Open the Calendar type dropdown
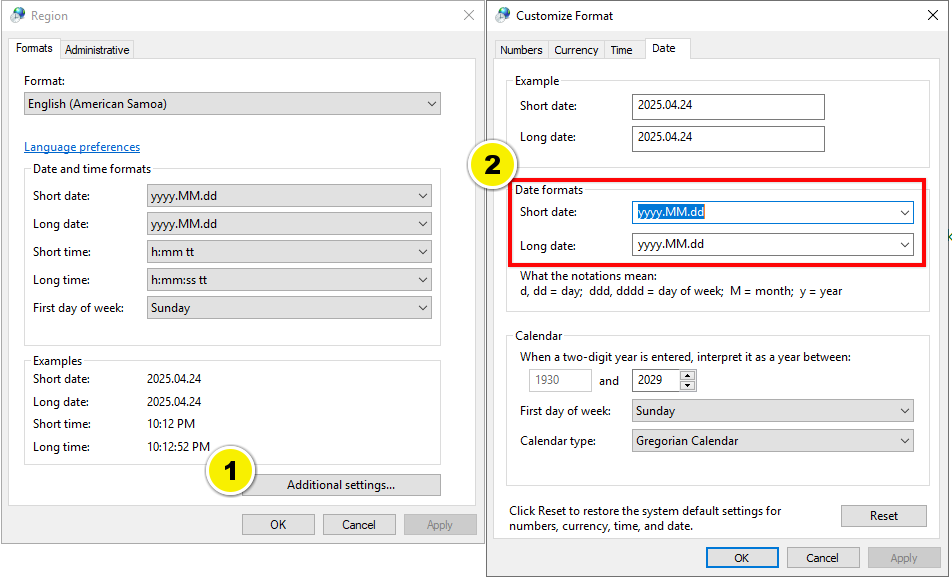Screen dimensions: 952x580 903,440
